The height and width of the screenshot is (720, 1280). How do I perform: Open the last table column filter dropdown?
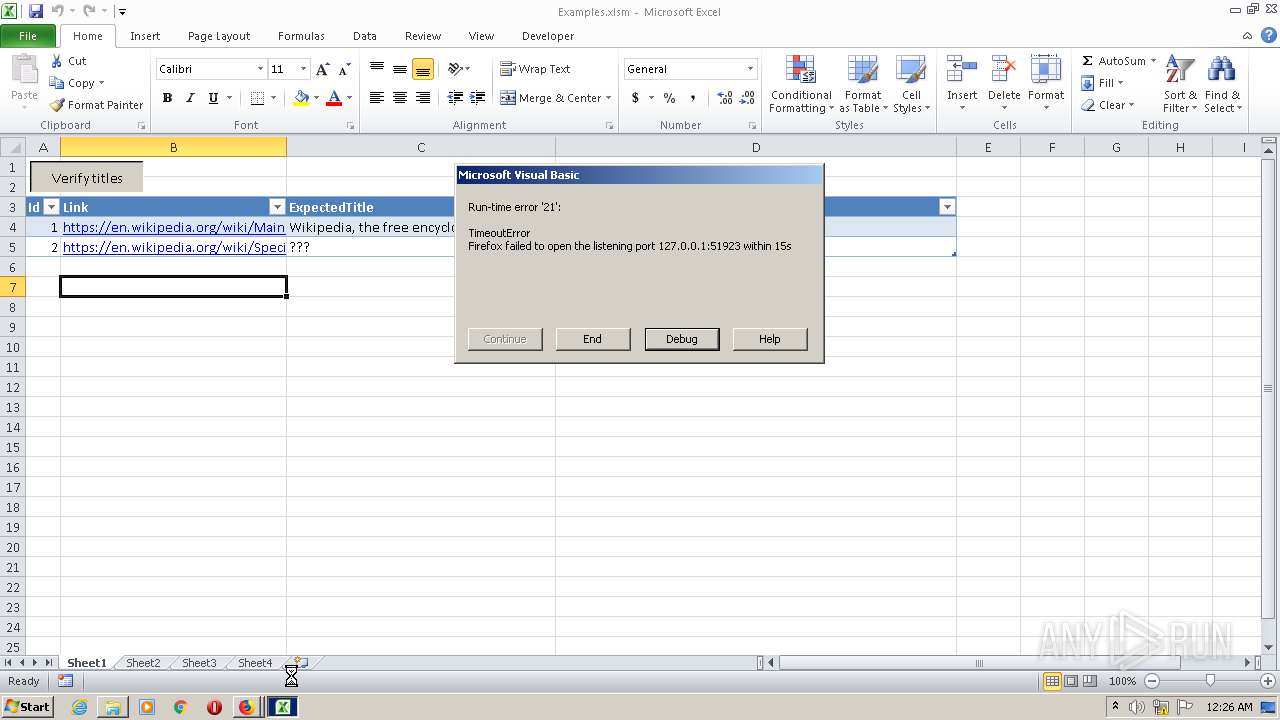[947, 207]
